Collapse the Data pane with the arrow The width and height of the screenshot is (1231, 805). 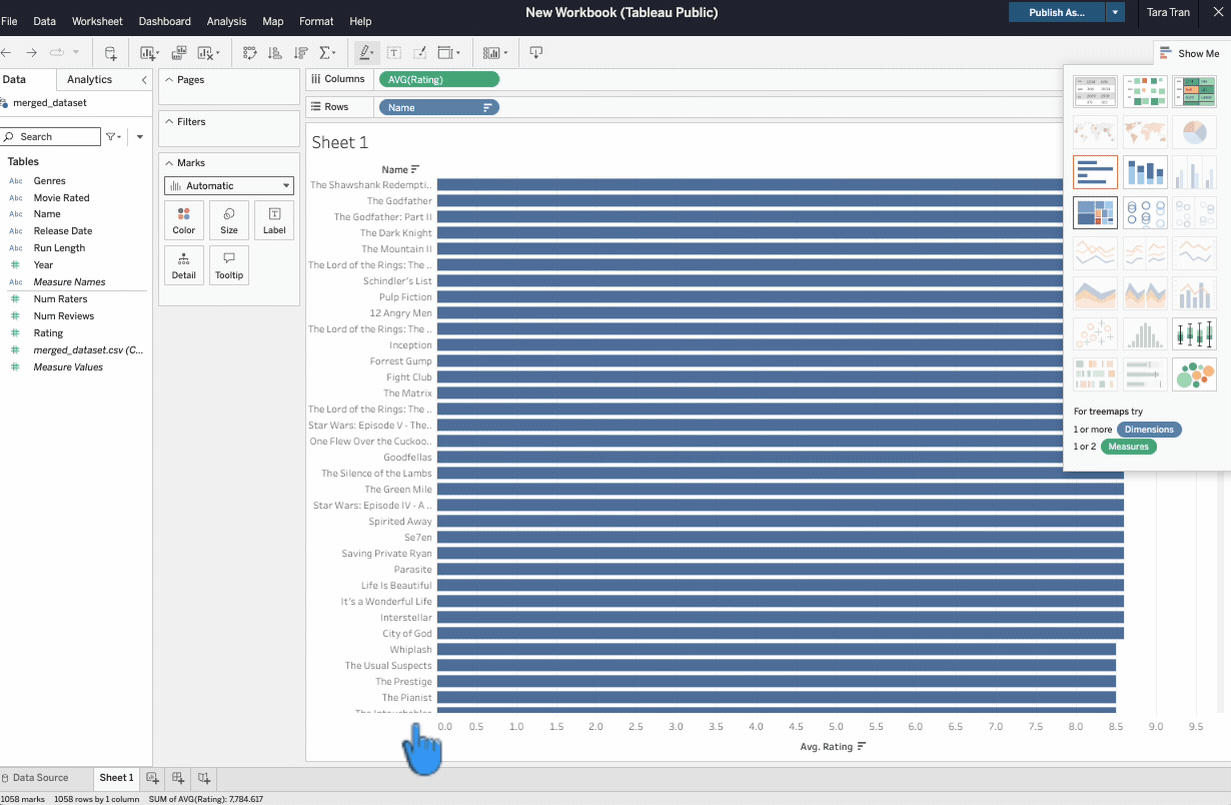click(x=144, y=80)
